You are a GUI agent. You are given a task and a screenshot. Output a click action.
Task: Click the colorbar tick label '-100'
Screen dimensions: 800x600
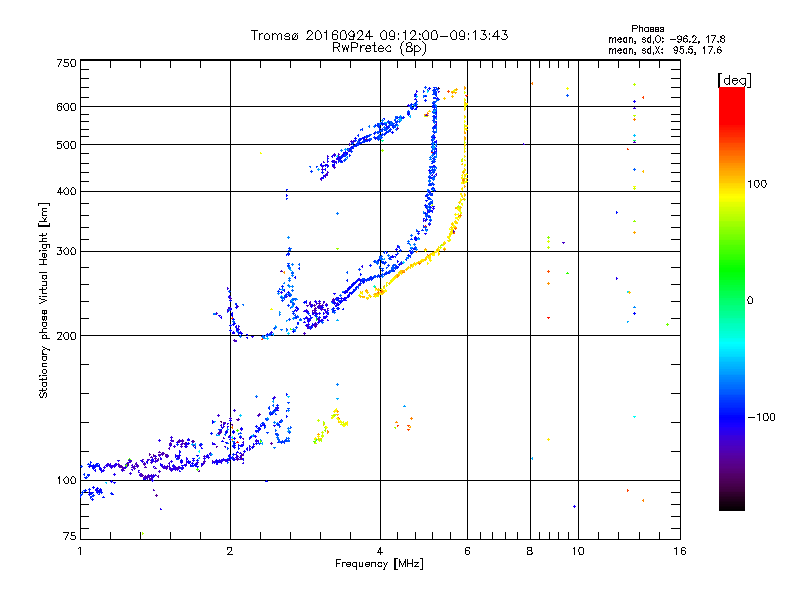coord(761,417)
